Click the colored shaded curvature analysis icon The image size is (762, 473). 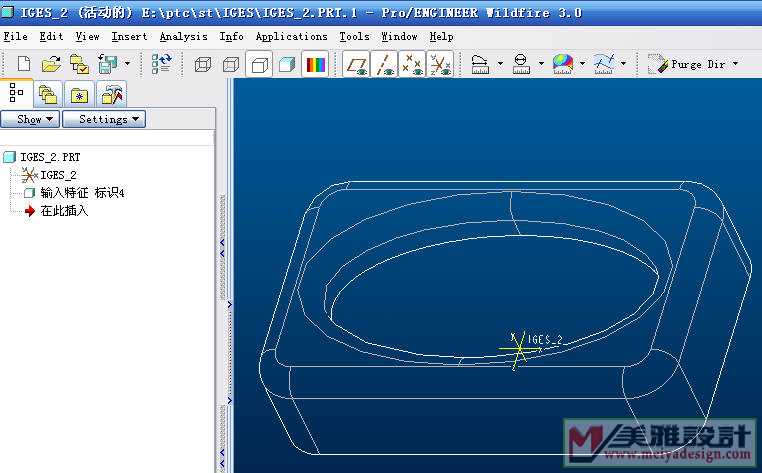click(x=563, y=64)
